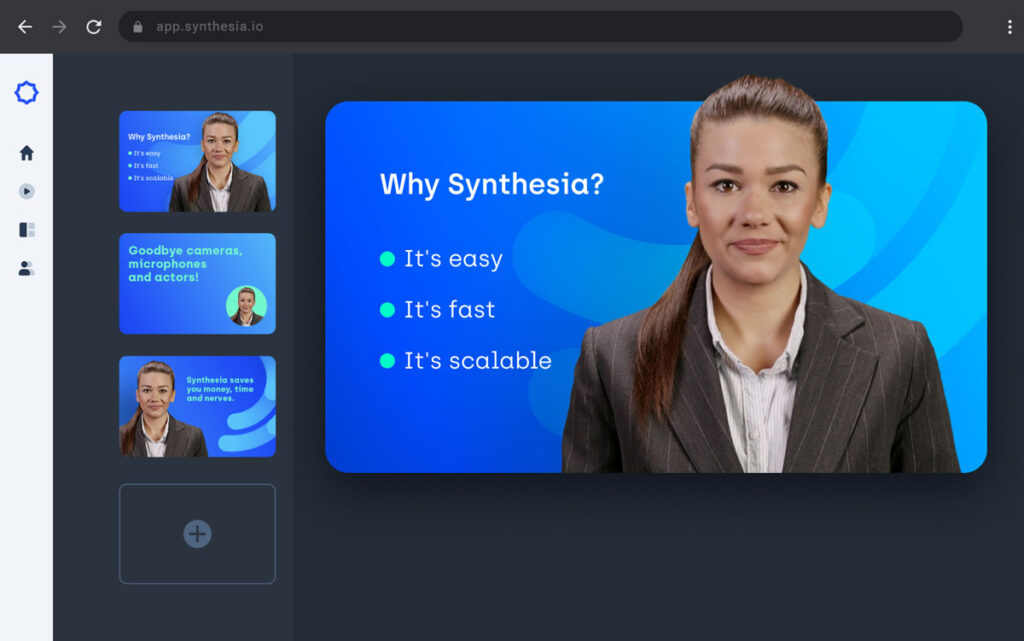Image resolution: width=1024 pixels, height=641 pixels.
Task: Click the "It's scalable" bullet text on canvas
Action: pyautogui.click(x=477, y=361)
